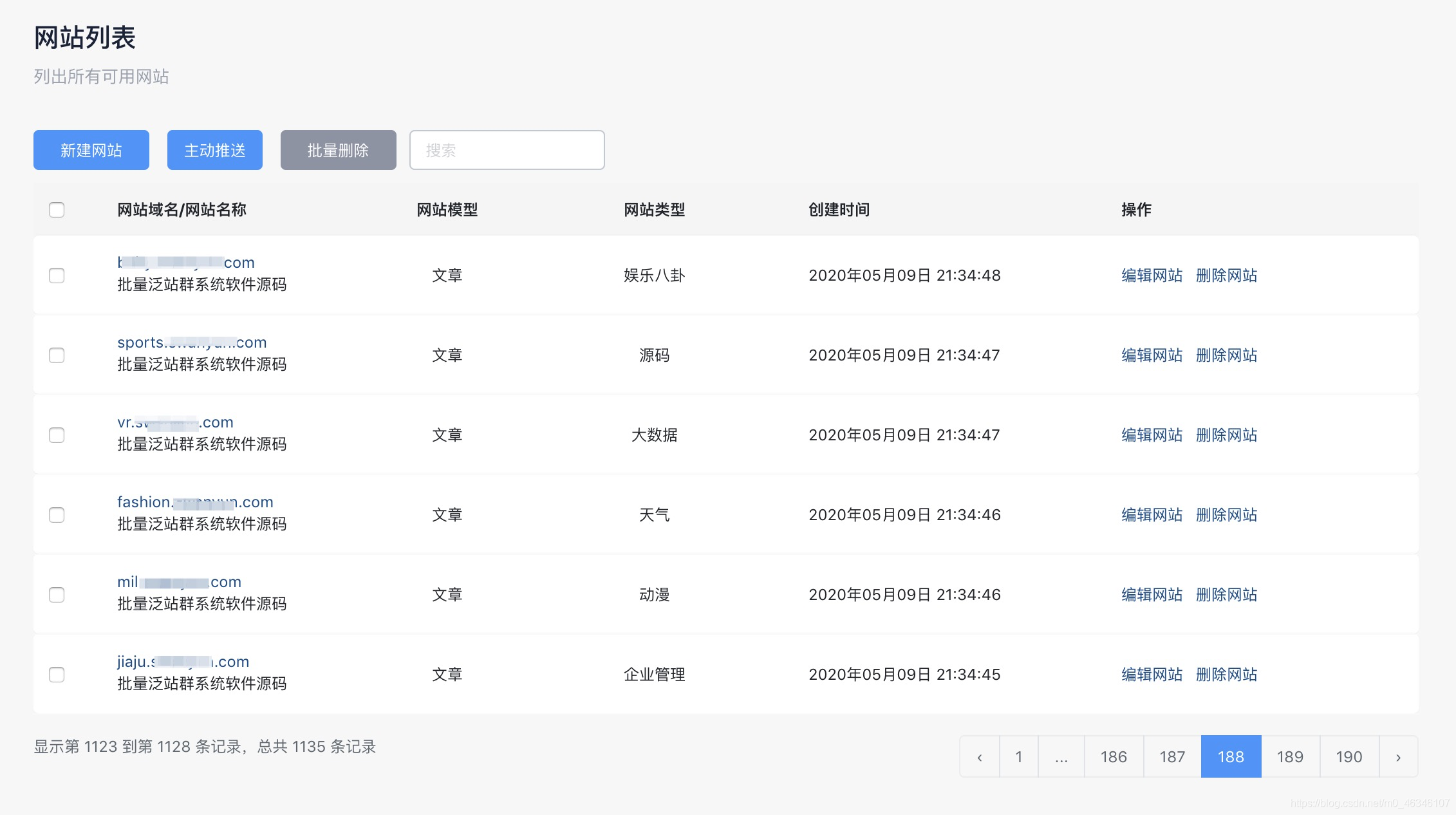Viewport: 1456px width, 815px height.
Task: Click 编辑网站 in the 源码 row
Action: pyautogui.click(x=1152, y=355)
